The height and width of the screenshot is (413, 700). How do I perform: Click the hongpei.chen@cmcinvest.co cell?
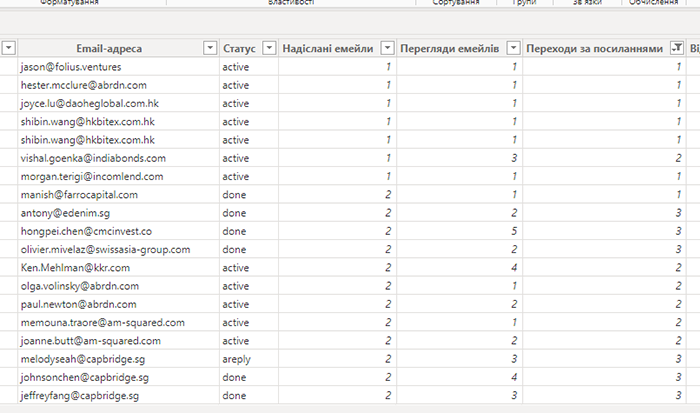[118, 231]
